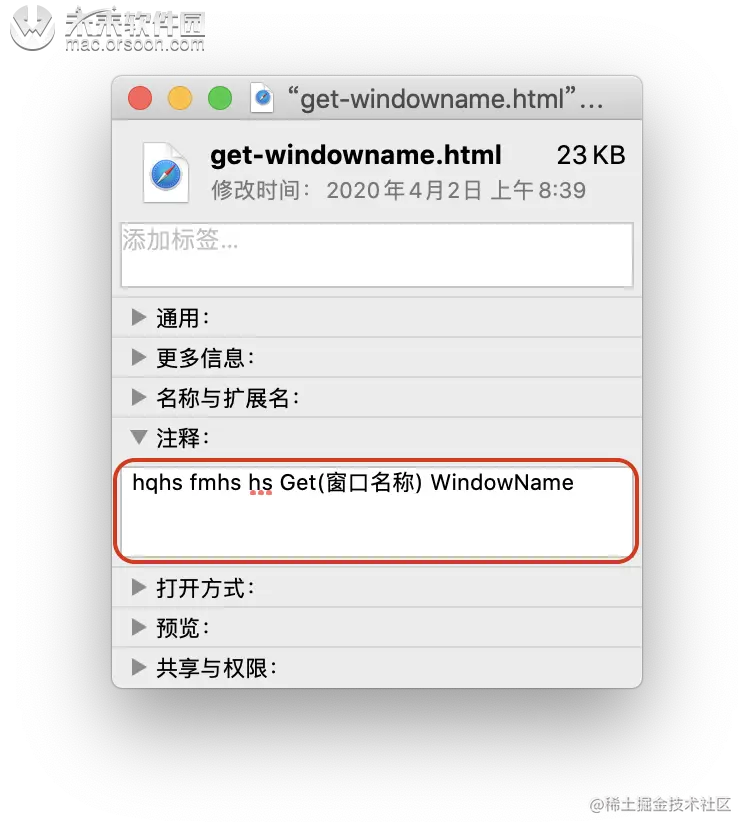Zoom the info window with green button
The width and height of the screenshot is (754, 836).
(x=220, y=98)
